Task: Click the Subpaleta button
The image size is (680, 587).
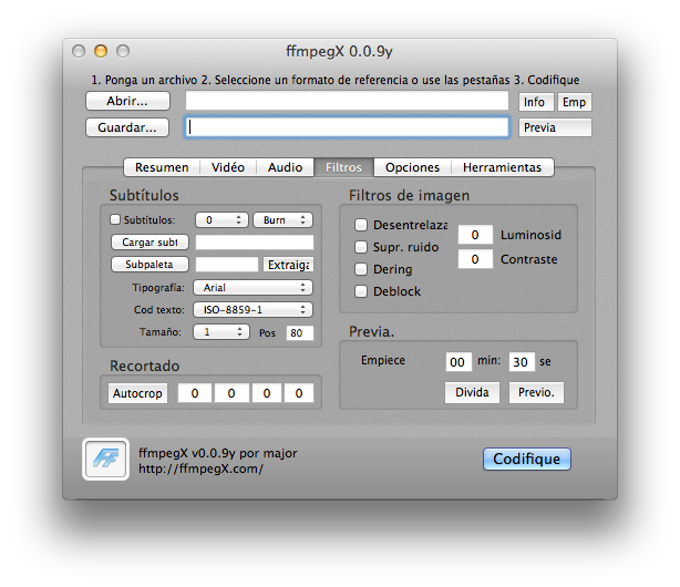Action: tap(150, 264)
